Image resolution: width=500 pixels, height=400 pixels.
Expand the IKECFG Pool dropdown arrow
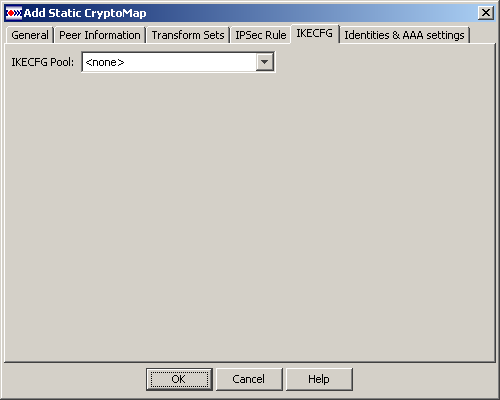[265, 62]
